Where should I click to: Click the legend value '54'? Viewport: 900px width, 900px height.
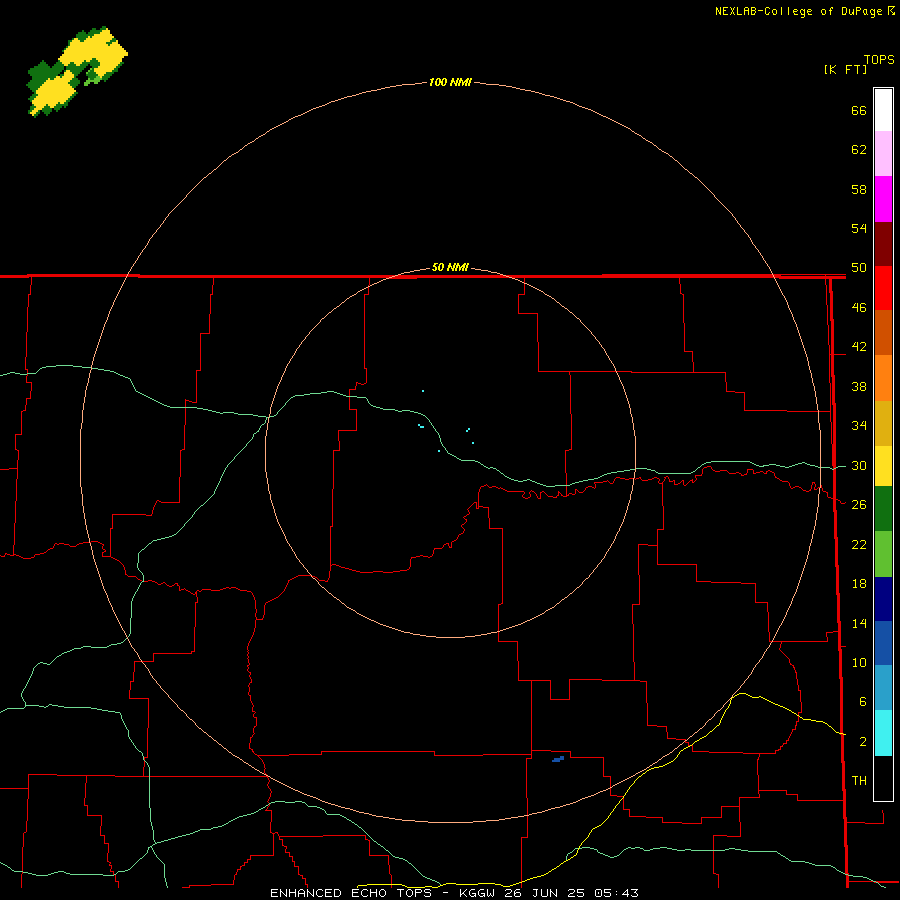click(859, 228)
